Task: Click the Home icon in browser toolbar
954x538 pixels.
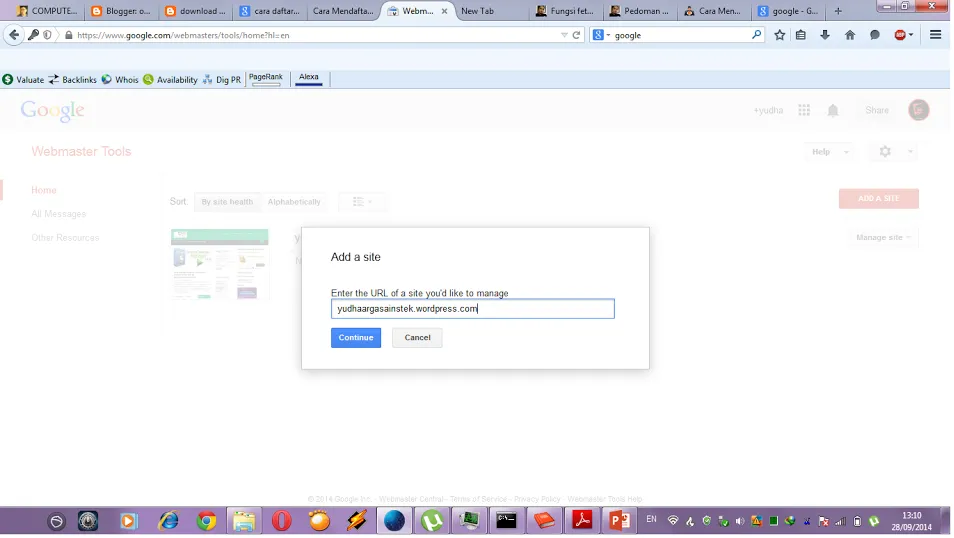Action: (x=850, y=35)
